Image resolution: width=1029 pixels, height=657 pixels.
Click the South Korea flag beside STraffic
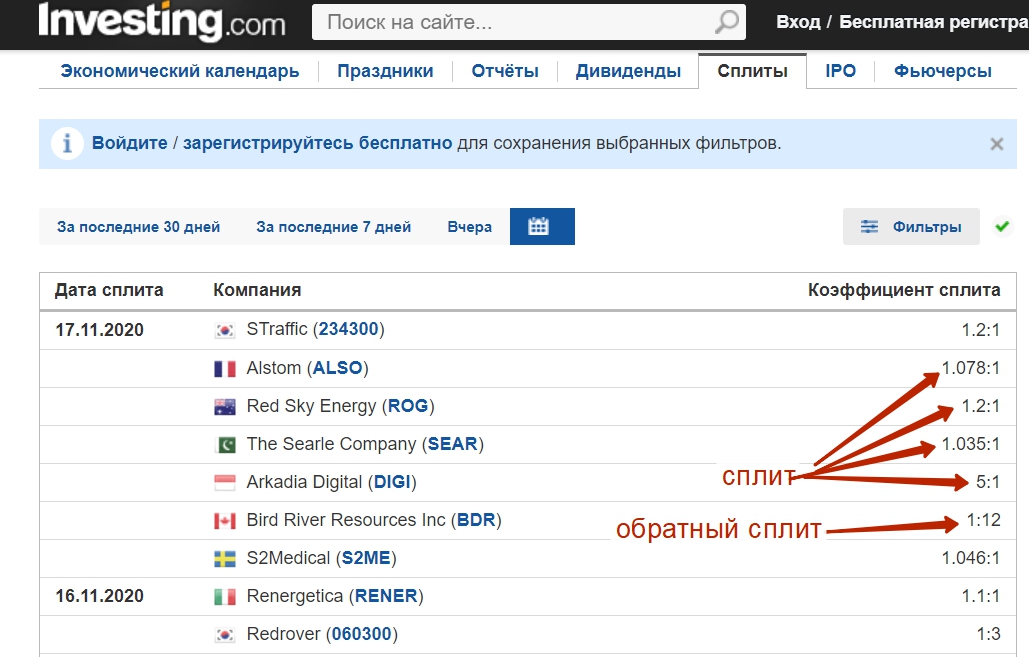click(225, 330)
